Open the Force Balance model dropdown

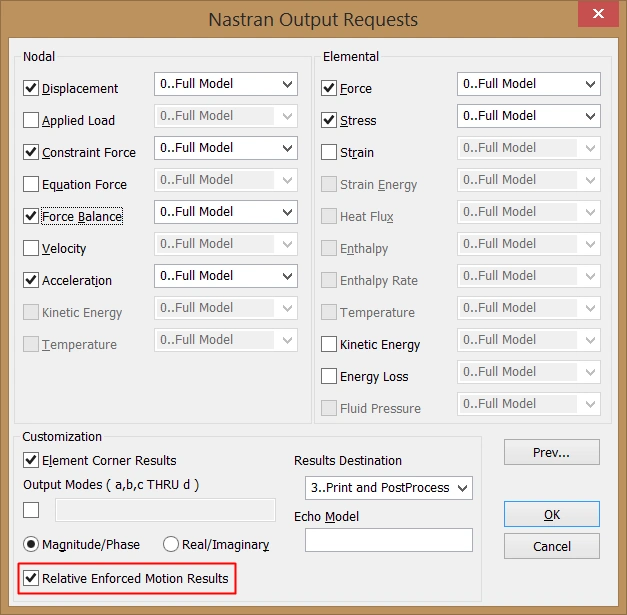click(x=226, y=212)
